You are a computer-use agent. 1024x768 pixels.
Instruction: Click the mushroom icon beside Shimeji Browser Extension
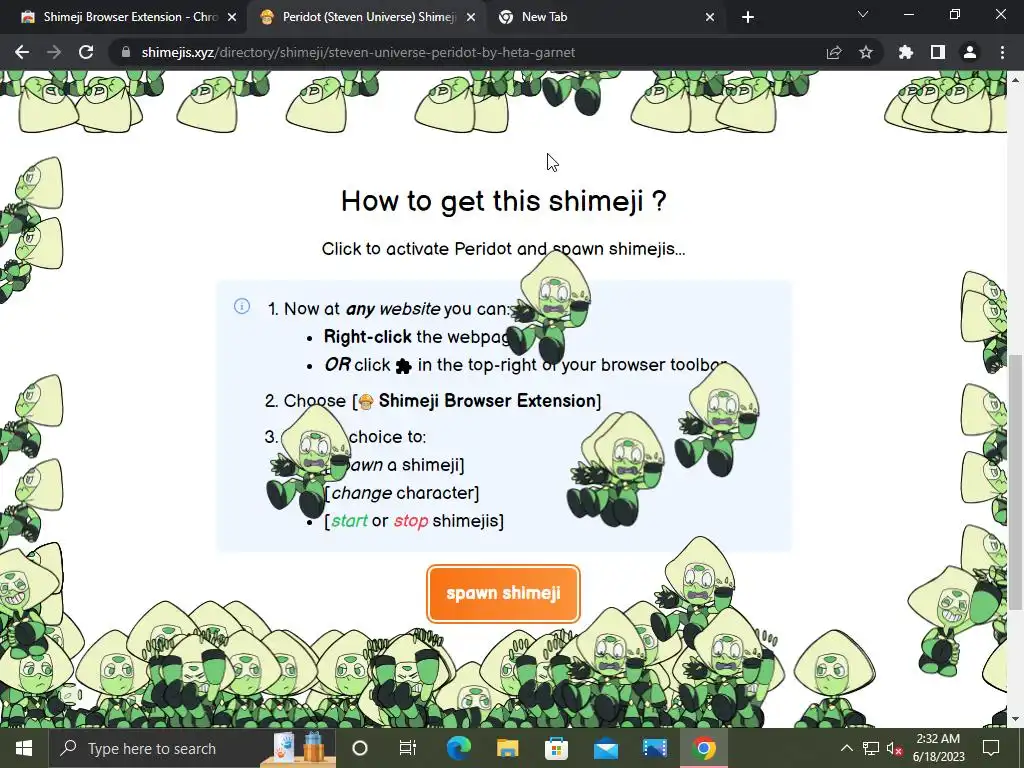pos(366,402)
